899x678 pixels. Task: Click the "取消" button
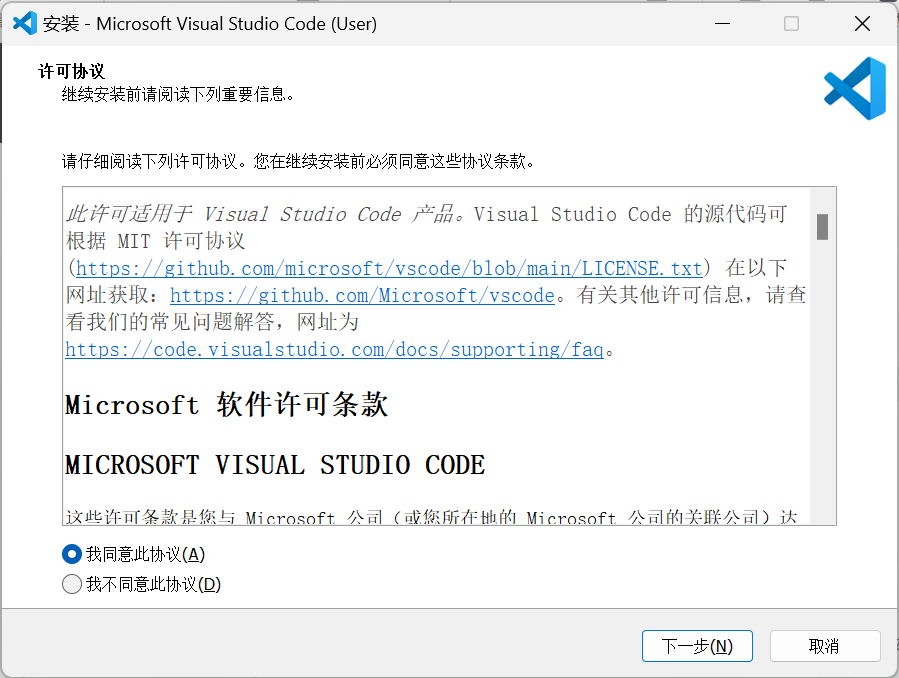[x=824, y=646]
